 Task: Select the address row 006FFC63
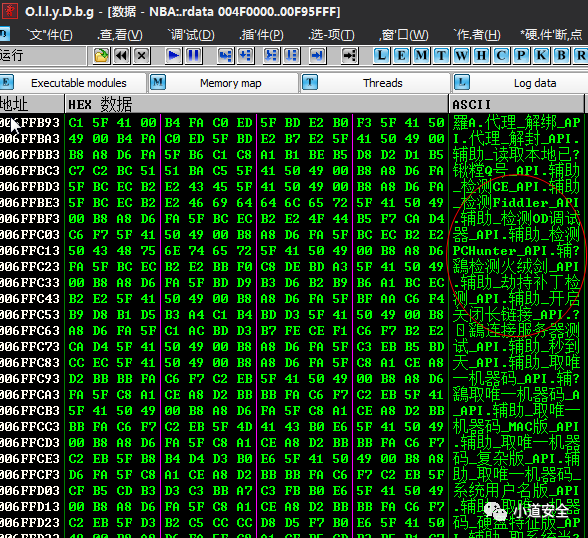[x=30, y=331]
